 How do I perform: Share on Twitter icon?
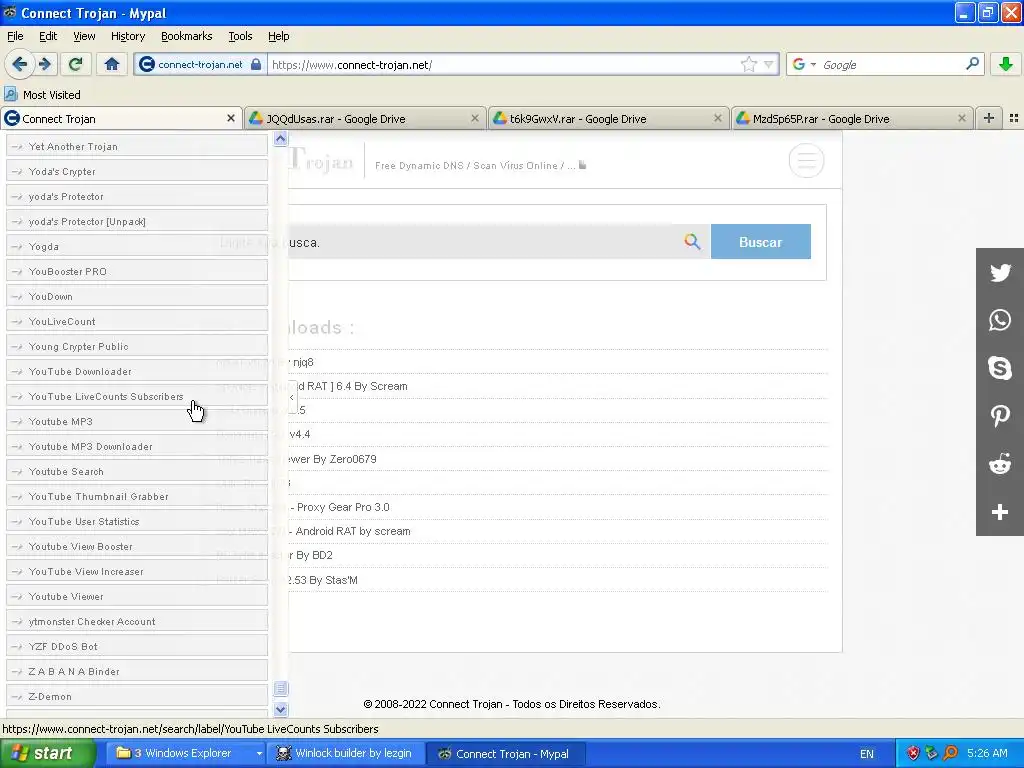click(x=1000, y=272)
